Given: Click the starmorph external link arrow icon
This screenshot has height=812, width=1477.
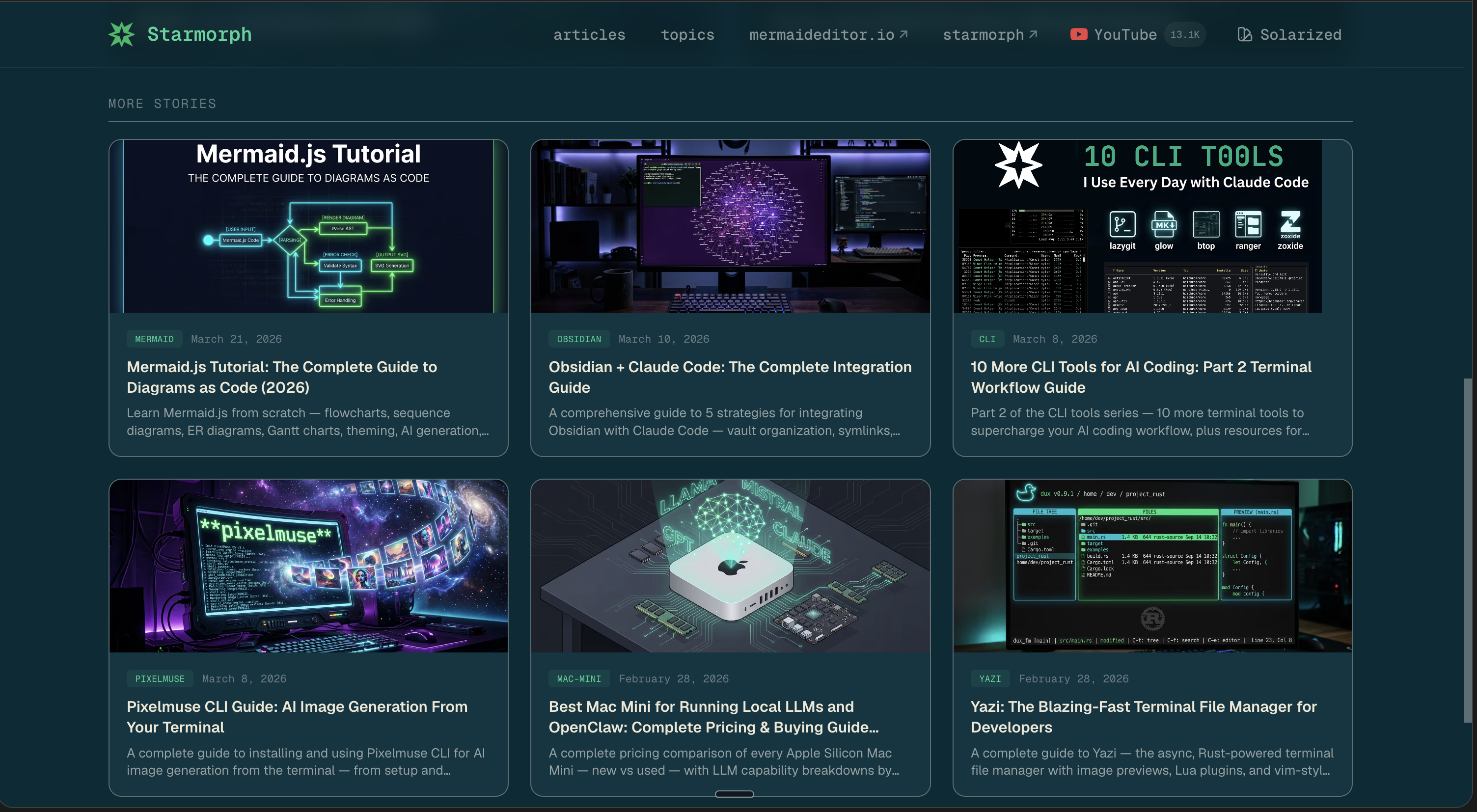Looking at the screenshot, I should click(x=1033, y=34).
